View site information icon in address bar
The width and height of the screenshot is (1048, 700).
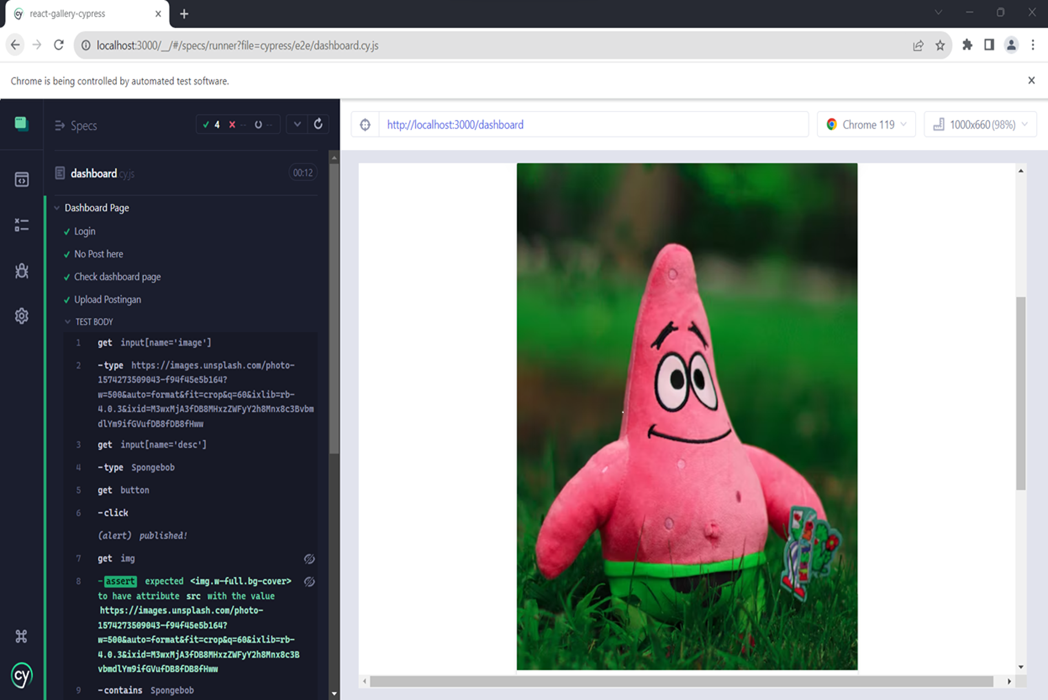[86, 45]
